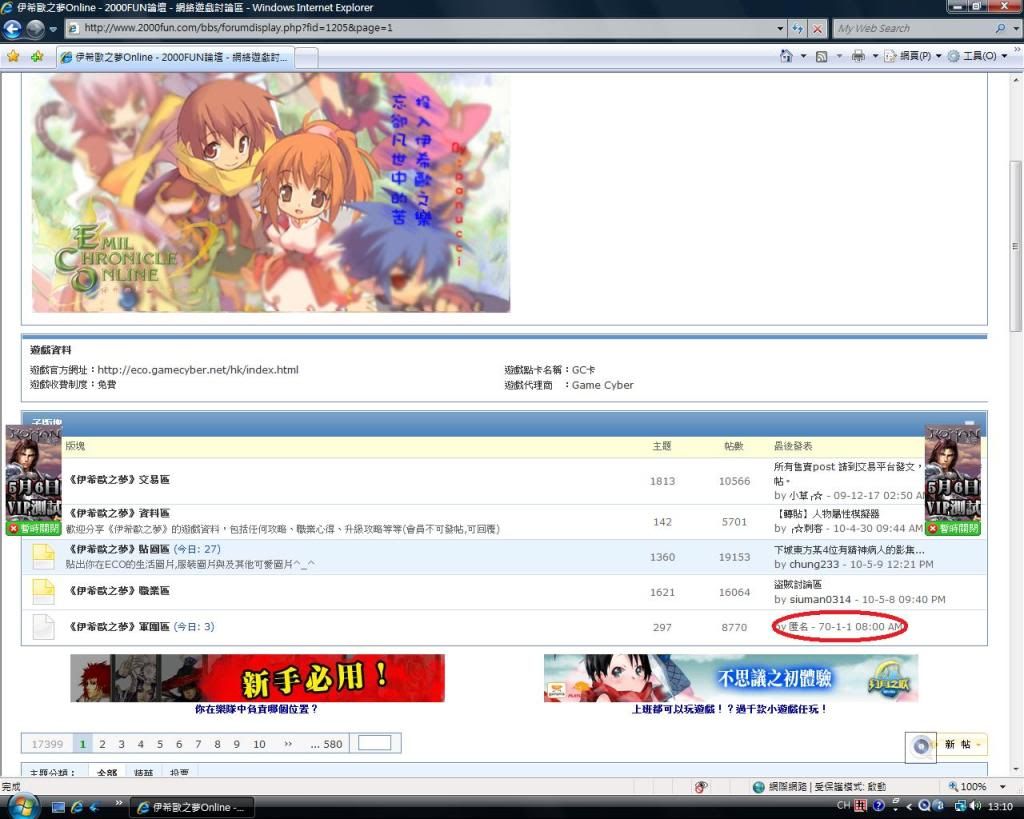Close the left floating VIP ad
1024x819 pixels.
pos(34,528)
